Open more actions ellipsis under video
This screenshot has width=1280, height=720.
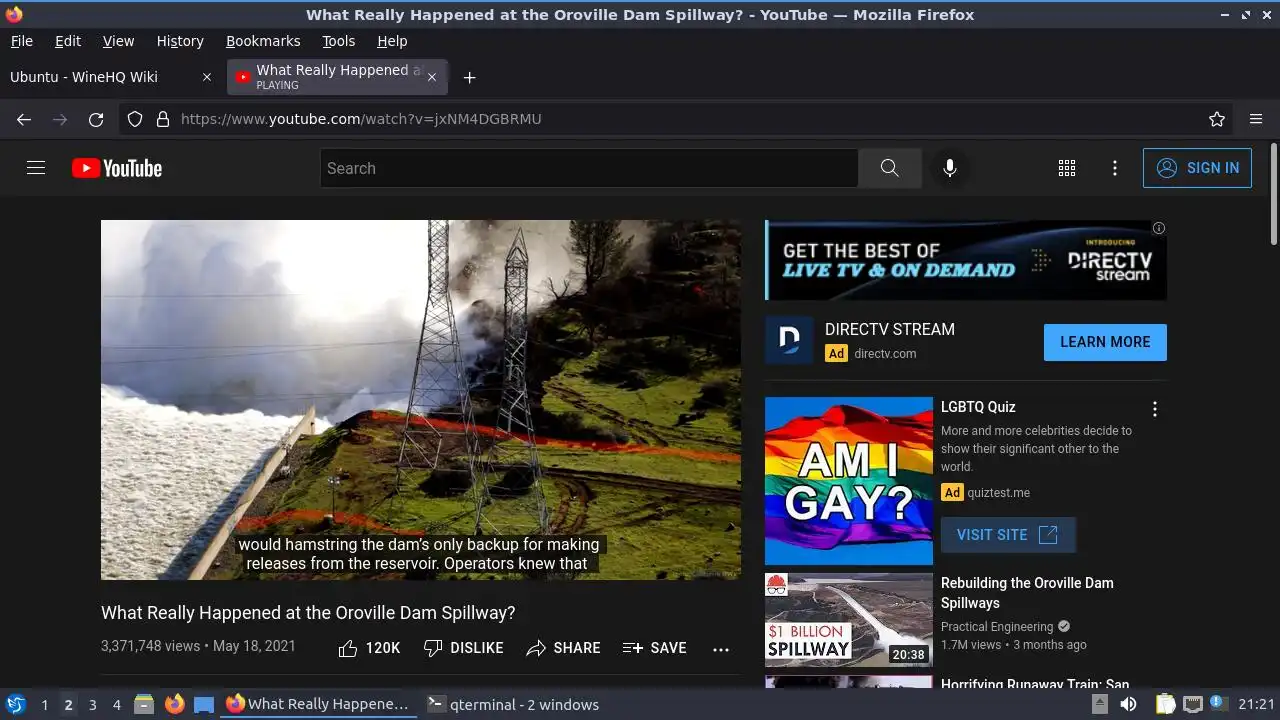click(721, 649)
